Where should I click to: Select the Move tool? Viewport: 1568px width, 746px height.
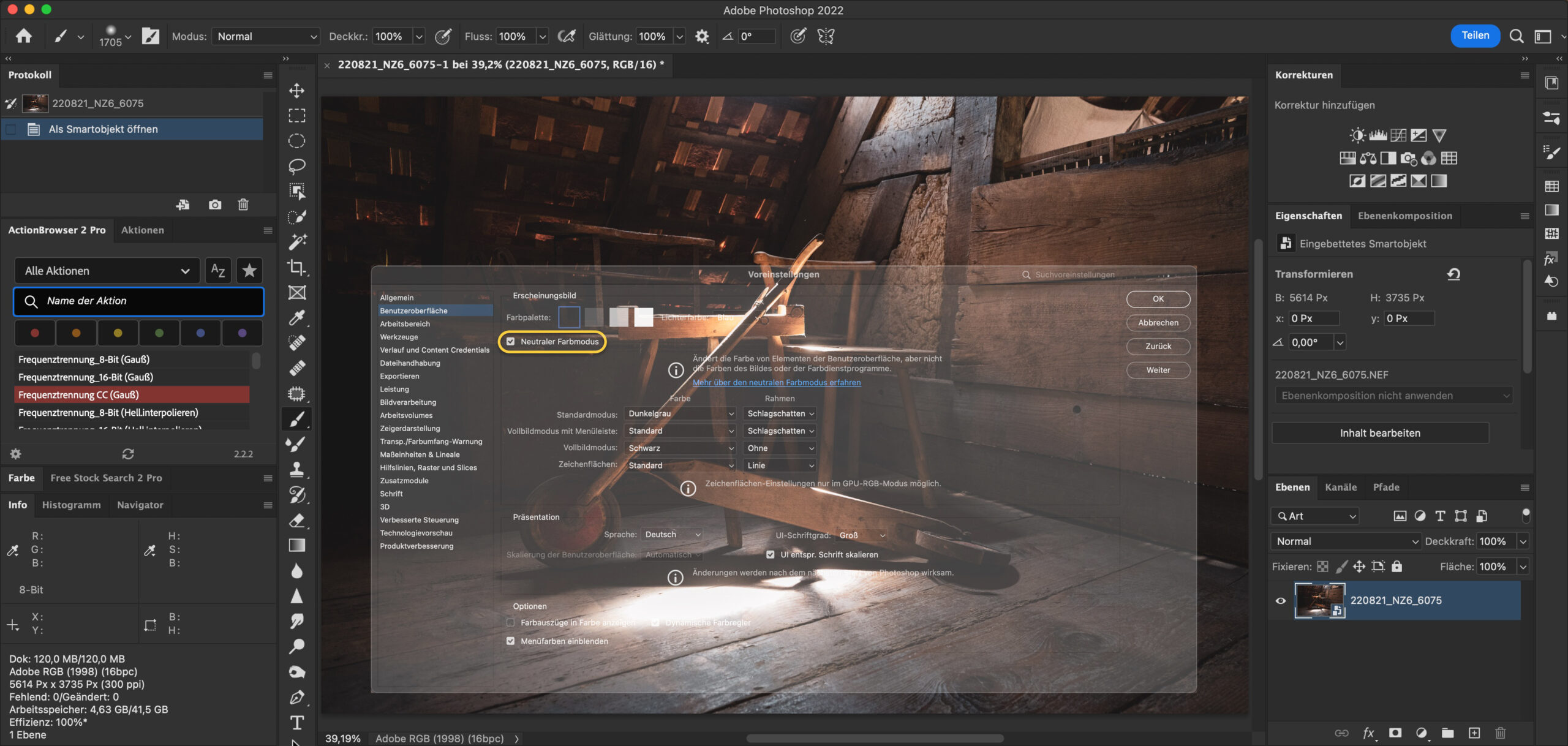click(x=297, y=91)
